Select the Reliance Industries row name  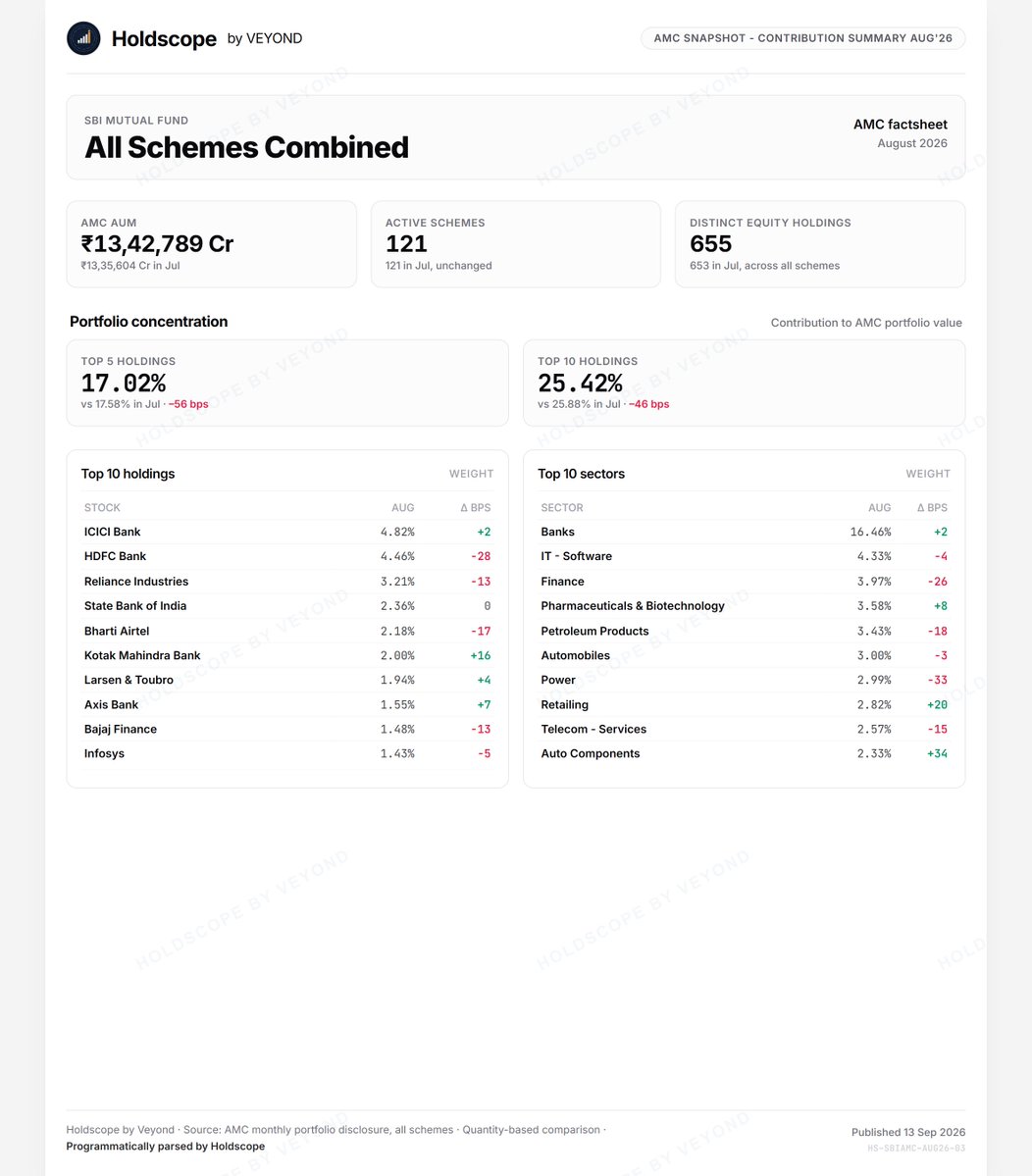tap(136, 582)
